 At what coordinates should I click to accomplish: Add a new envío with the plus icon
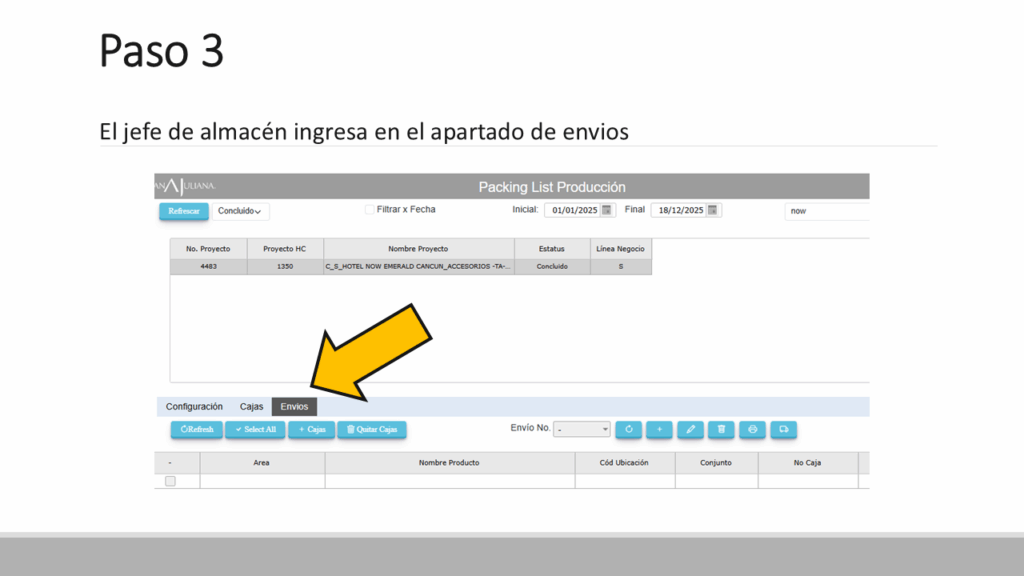659,429
